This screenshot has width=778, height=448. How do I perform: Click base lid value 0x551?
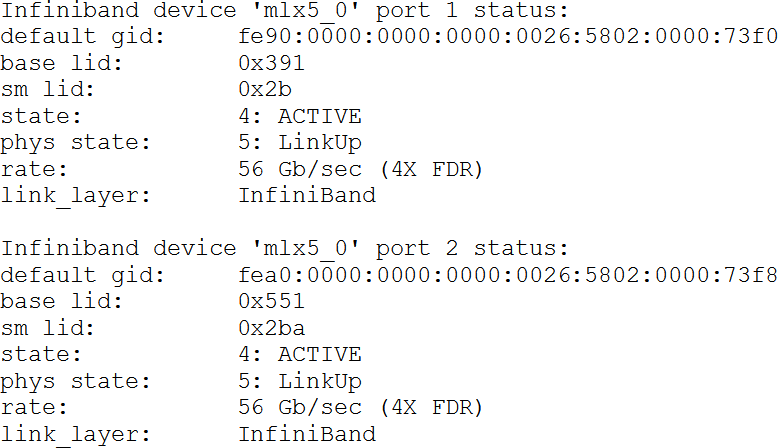[271, 301]
